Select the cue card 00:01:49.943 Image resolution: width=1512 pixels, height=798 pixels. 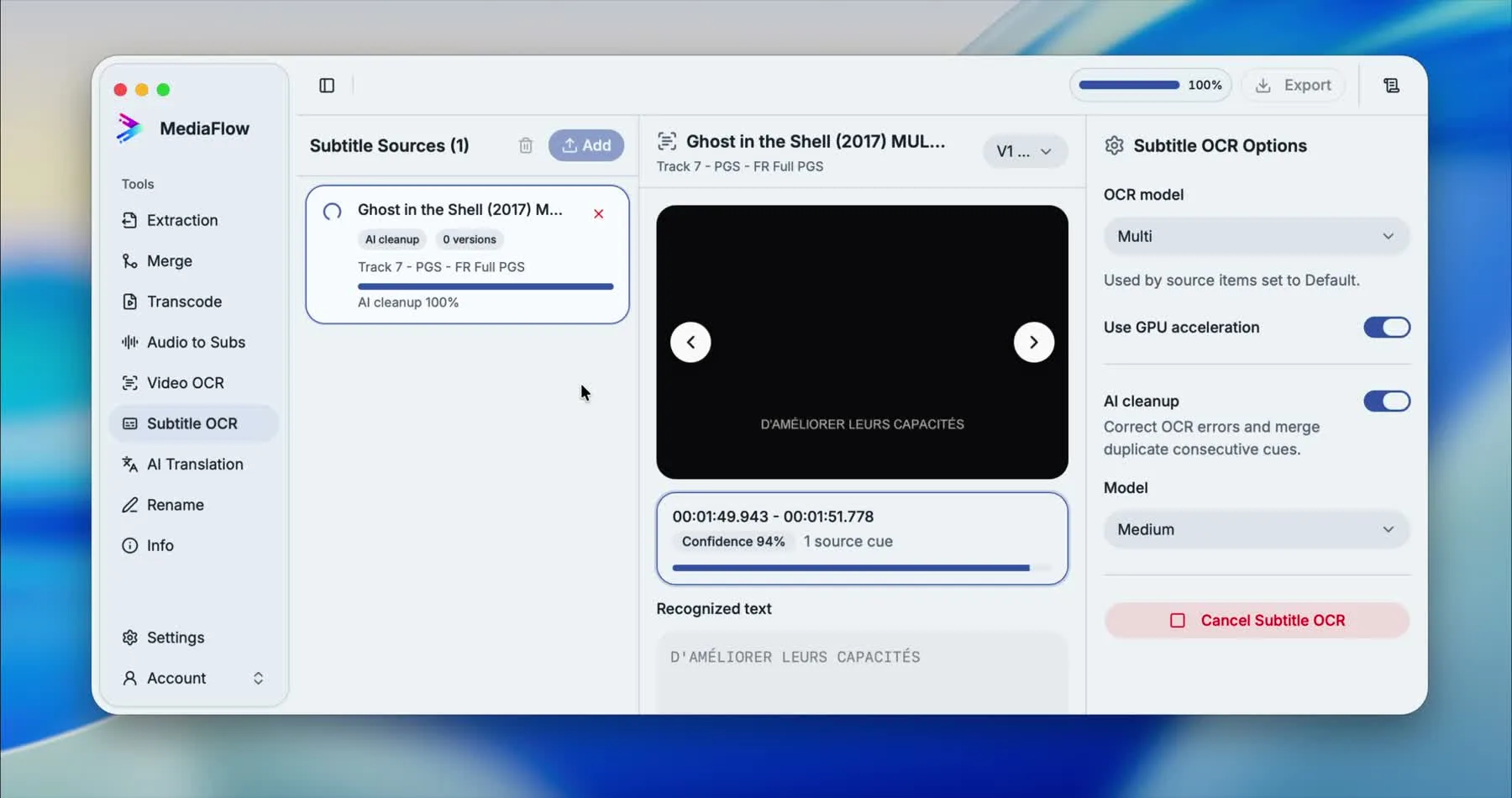pos(862,538)
